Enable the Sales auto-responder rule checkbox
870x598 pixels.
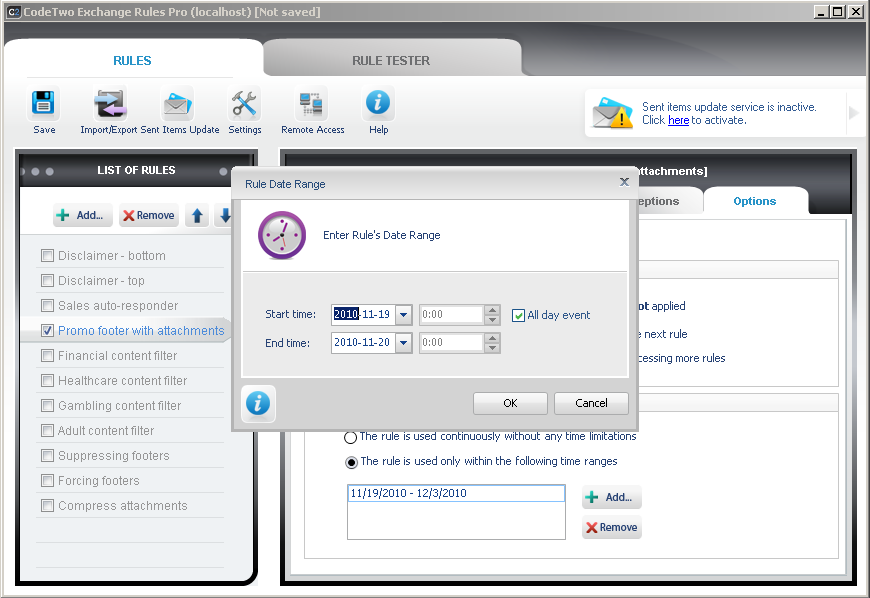(47, 306)
